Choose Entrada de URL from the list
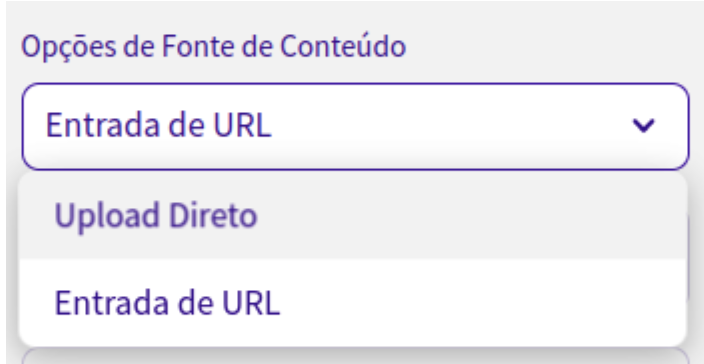 pos(353,303)
